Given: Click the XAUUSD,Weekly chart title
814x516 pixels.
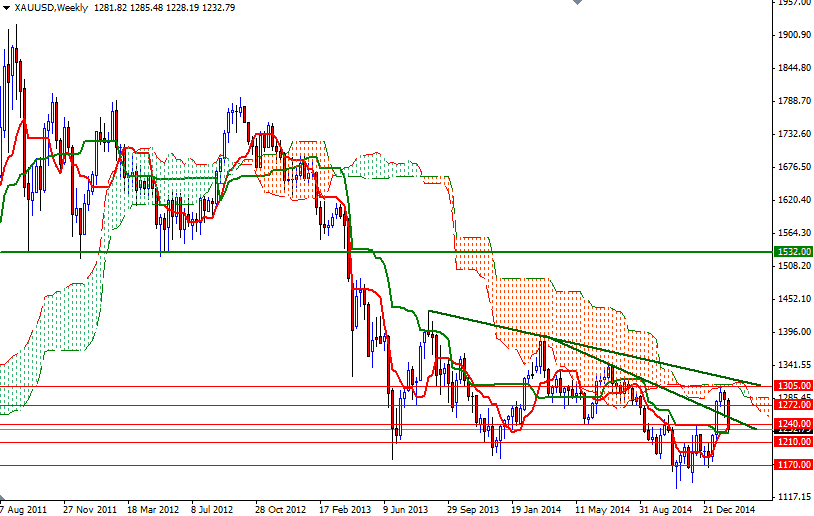Looking at the screenshot, I should 50,8.
